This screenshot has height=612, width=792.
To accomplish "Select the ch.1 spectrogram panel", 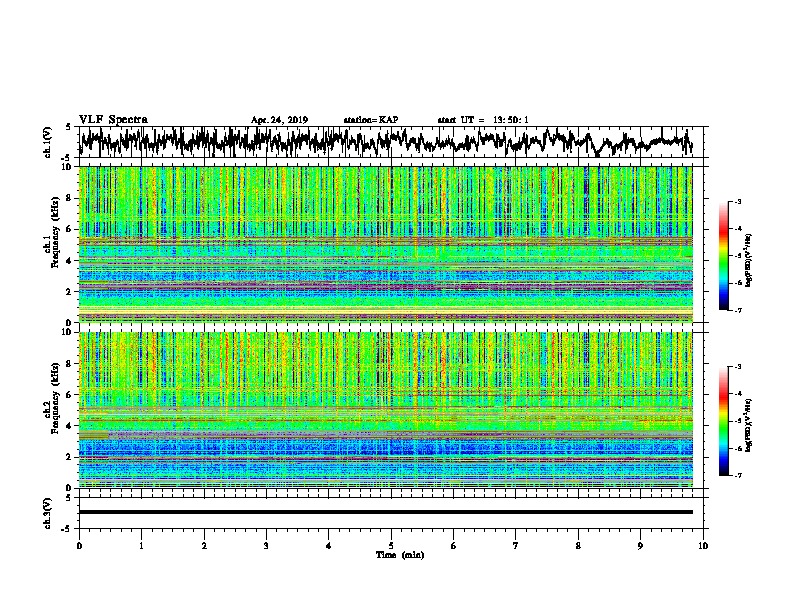I will (x=386, y=244).
